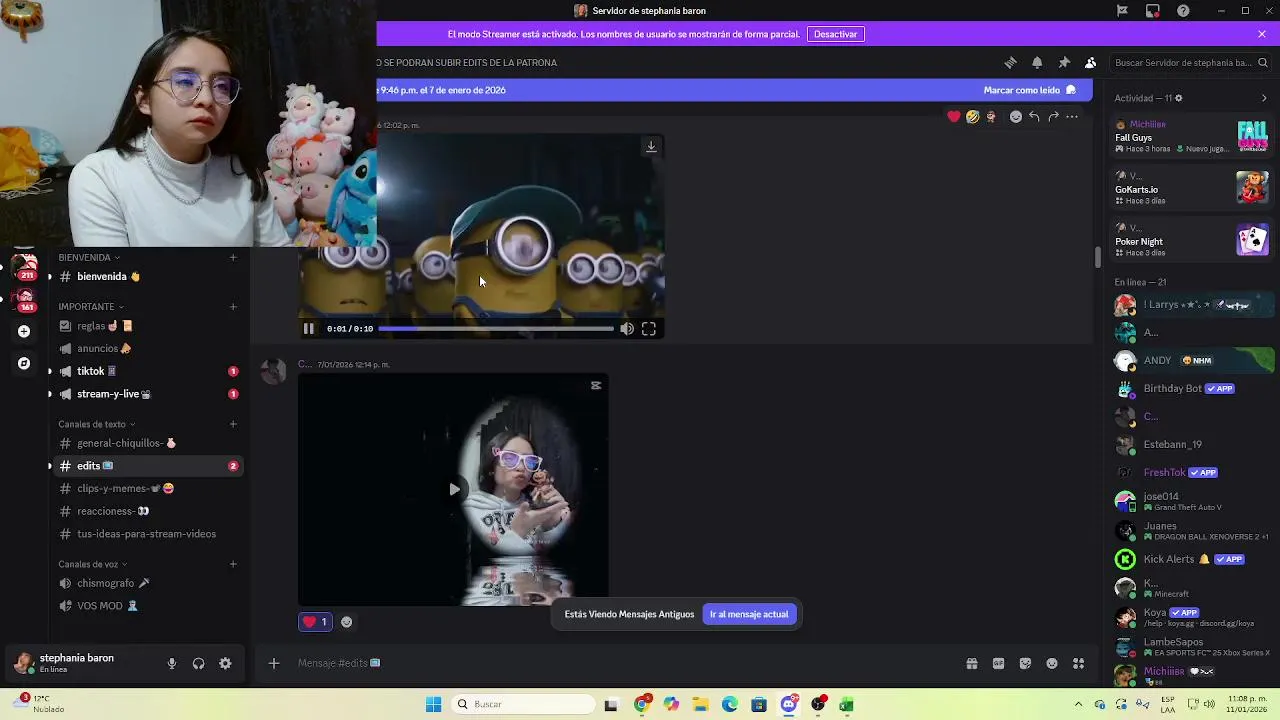Screen dimensions: 1280x720
Task: Open the reglas channel
Action: 147,326
